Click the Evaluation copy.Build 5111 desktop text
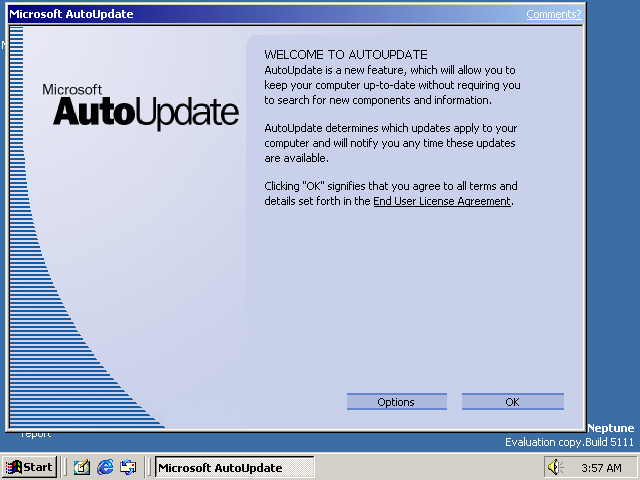 click(x=569, y=442)
